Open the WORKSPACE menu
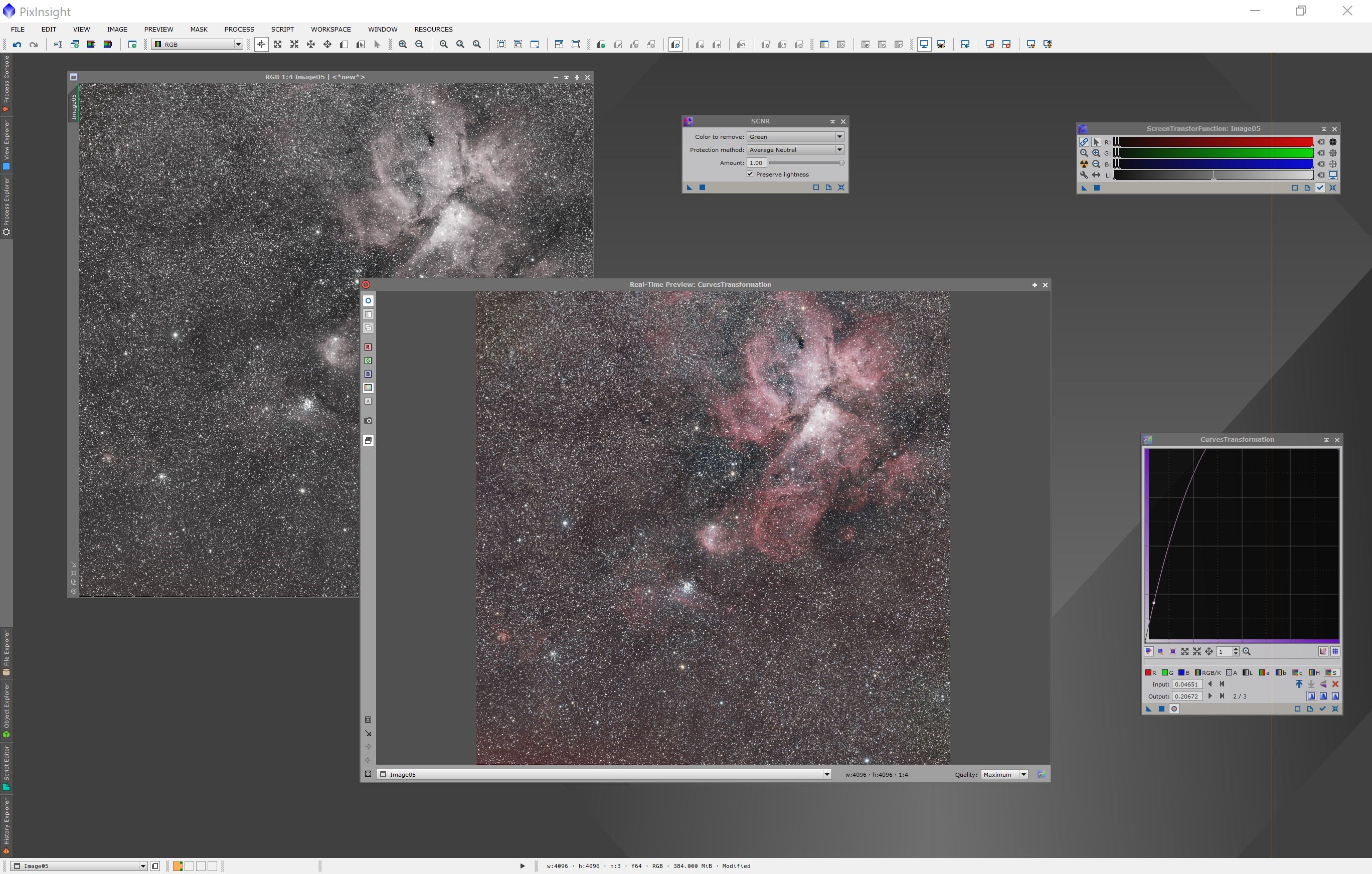This screenshot has height=874, width=1372. coord(331,29)
